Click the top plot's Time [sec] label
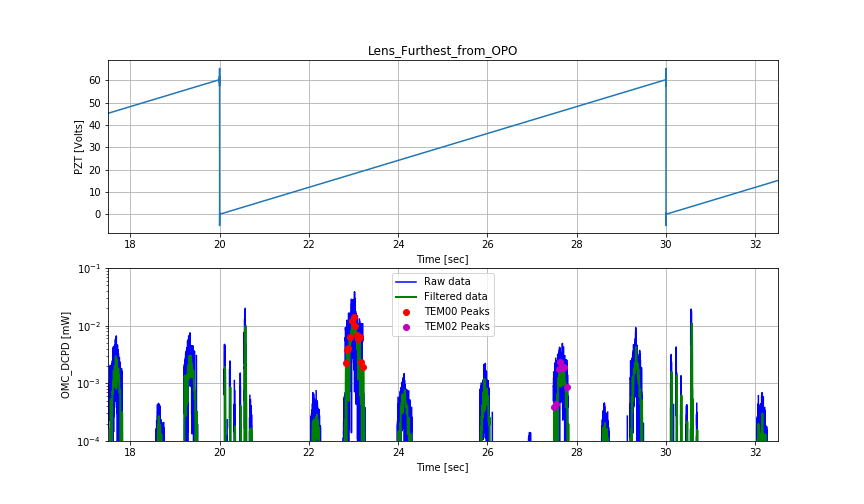The image size is (864, 504). [x=442, y=259]
